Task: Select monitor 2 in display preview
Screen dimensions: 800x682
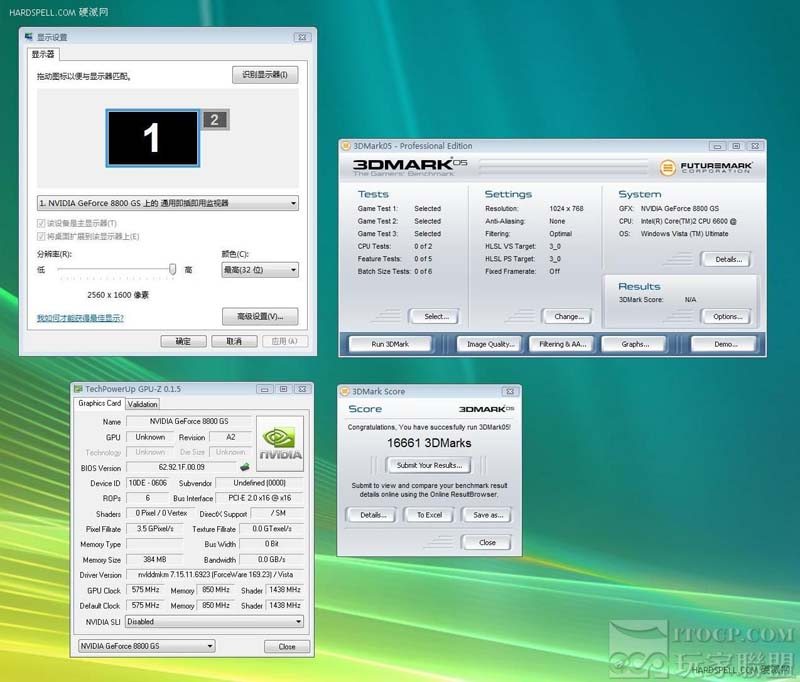Action: click(x=215, y=120)
